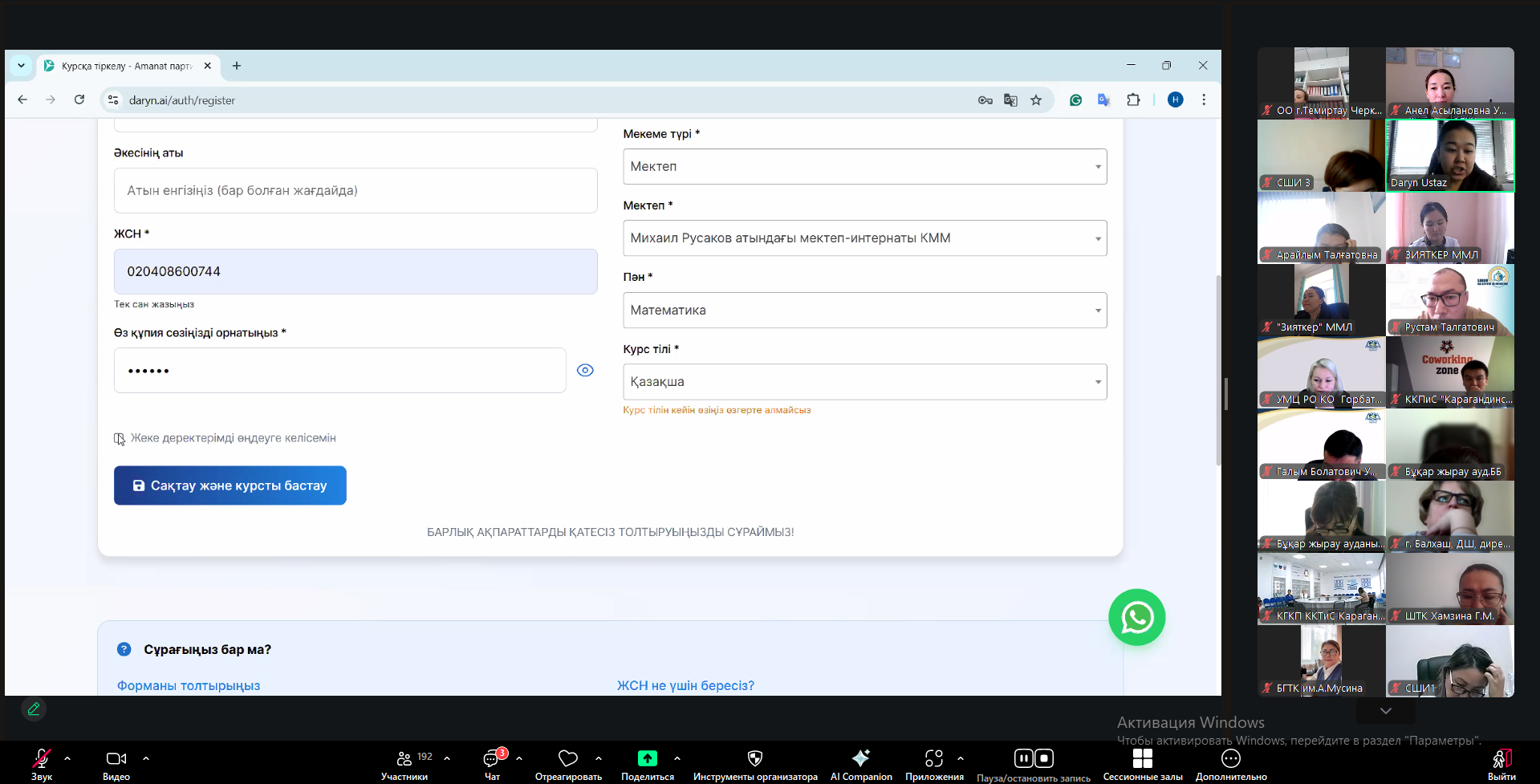Open the ЖСН не үшін бересіз link

click(685, 685)
